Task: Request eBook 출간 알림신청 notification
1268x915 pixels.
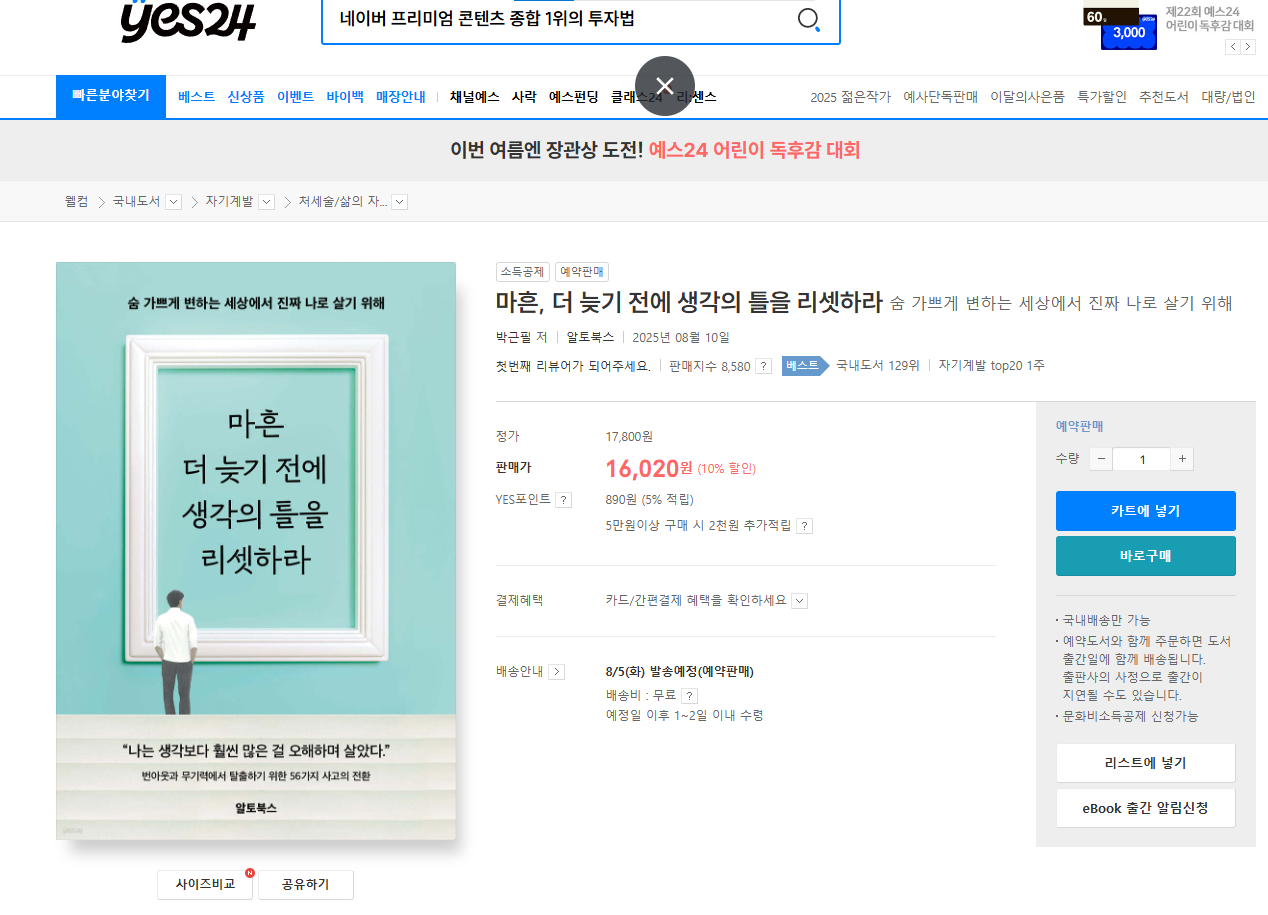Action: click(1145, 808)
